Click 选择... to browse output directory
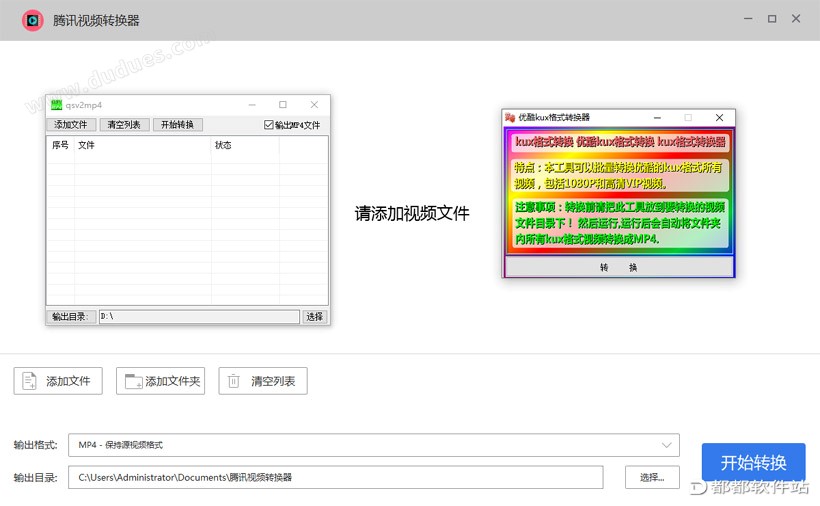 [652, 477]
